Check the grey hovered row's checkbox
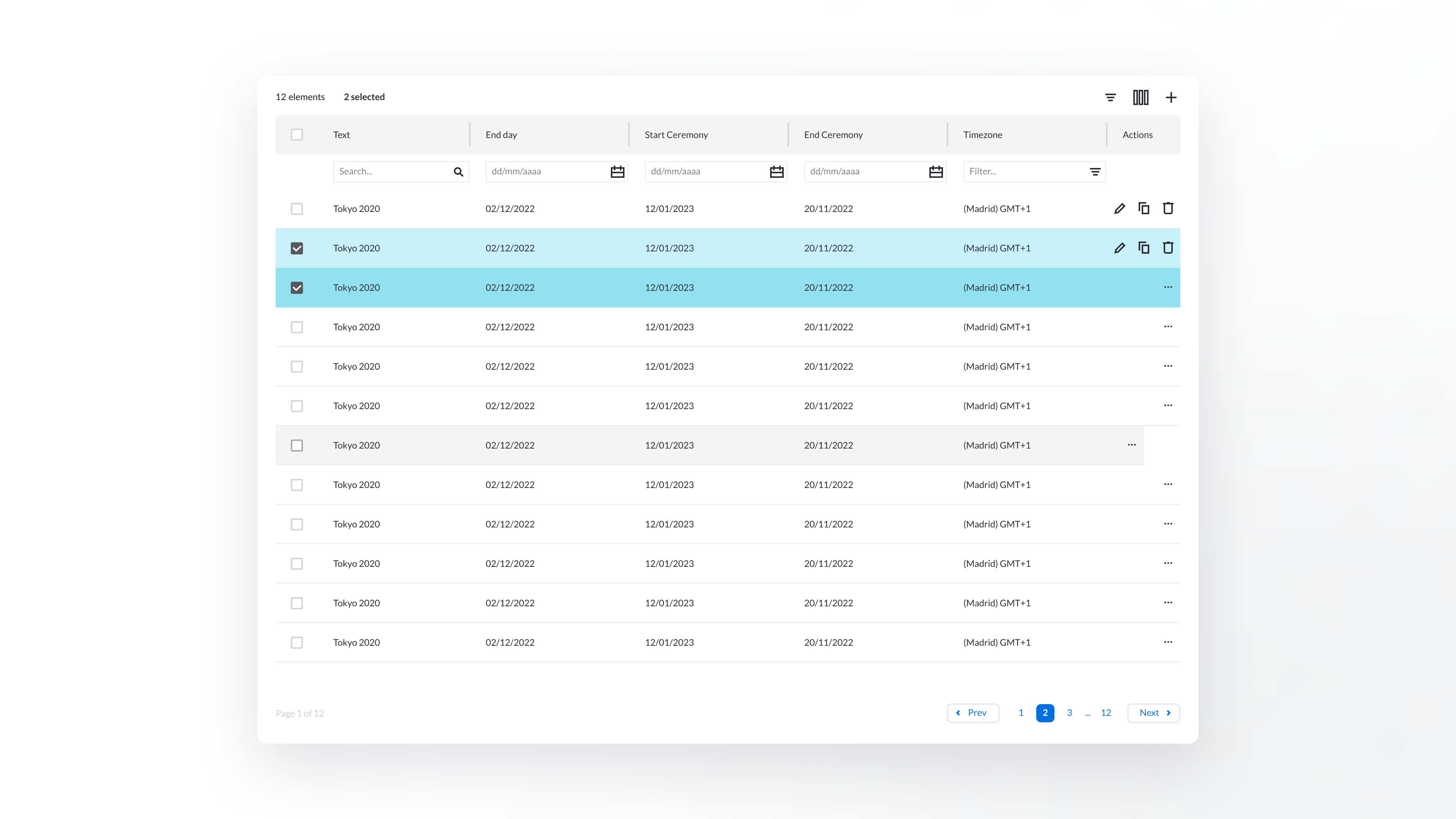The width and height of the screenshot is (1456, 819). click(x=297, y=446)
